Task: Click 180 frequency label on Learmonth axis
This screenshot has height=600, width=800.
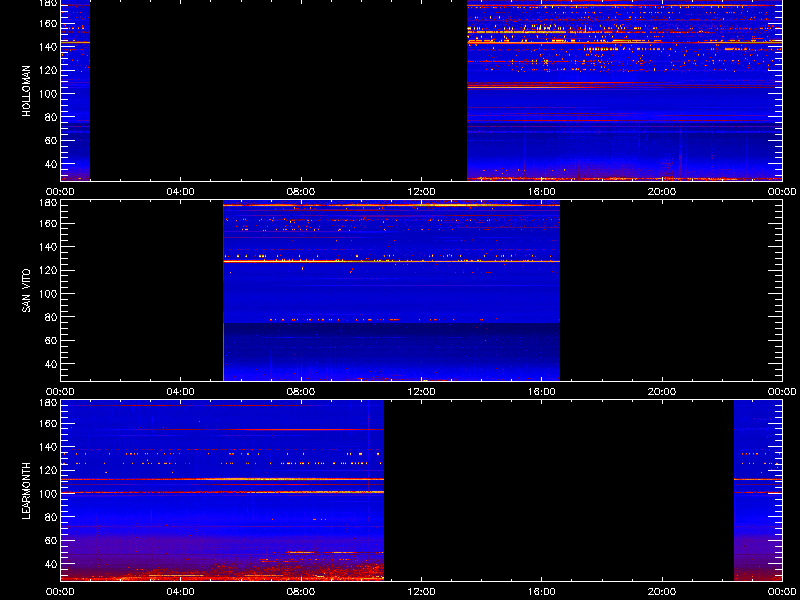Action: [x=48, y=403]
